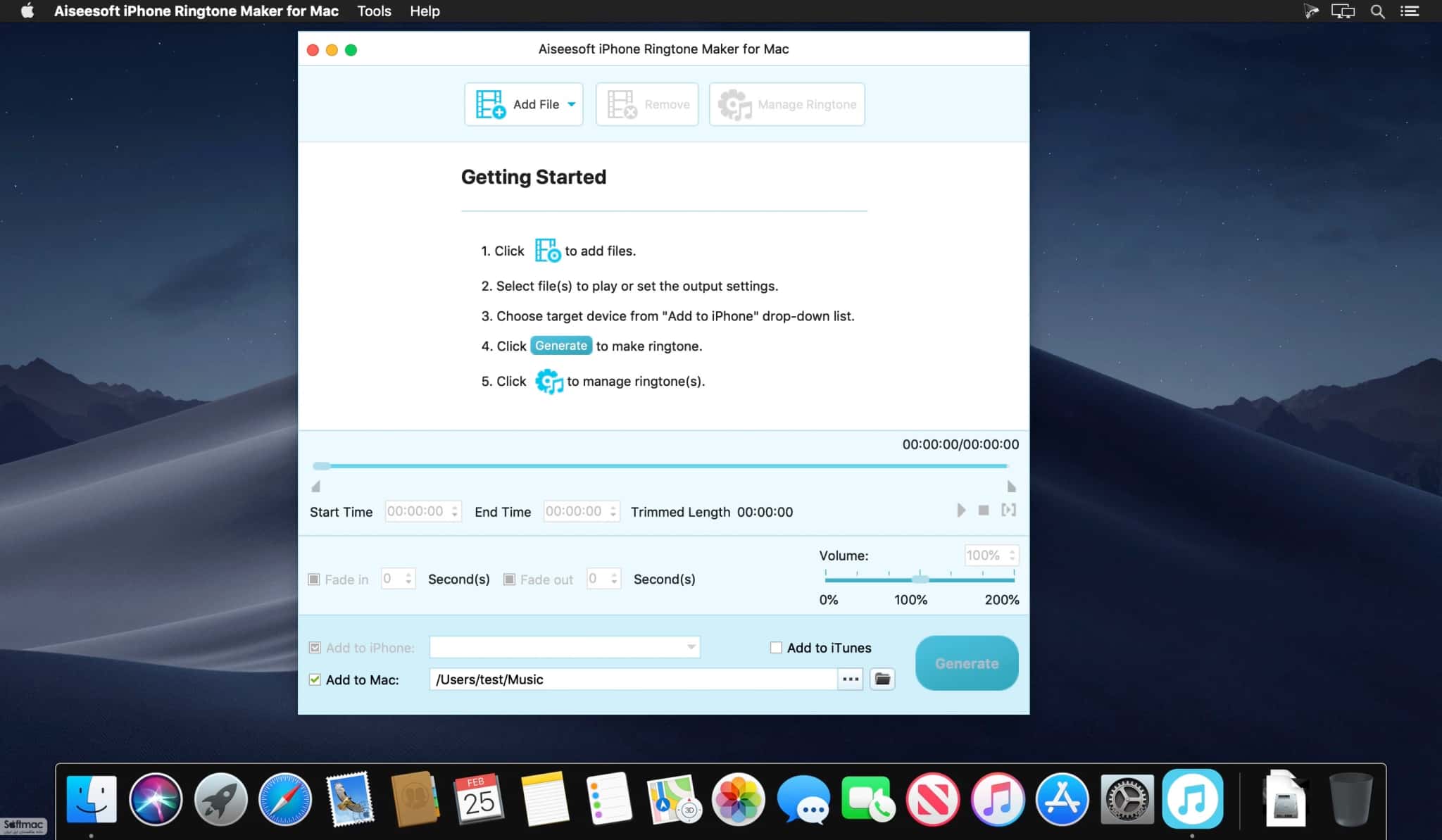Screen dimensions: 1442x840
Task: Launch Siri from the Dock
Action: pos(156,799)
